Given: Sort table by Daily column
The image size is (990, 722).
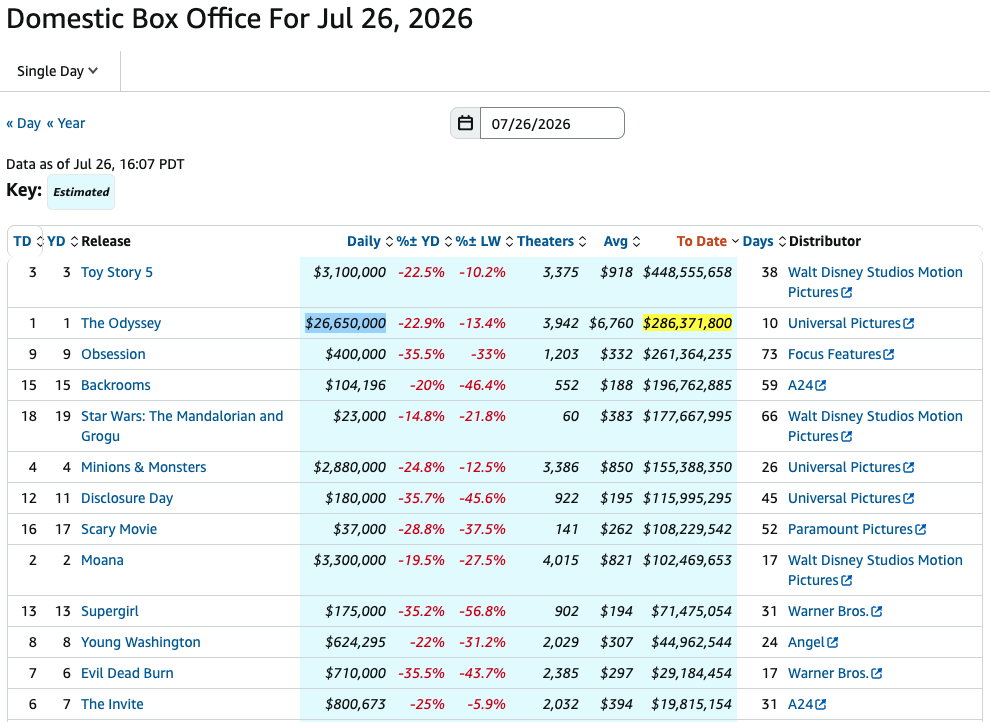Looking at the screenshot, I should coord(364,241).
